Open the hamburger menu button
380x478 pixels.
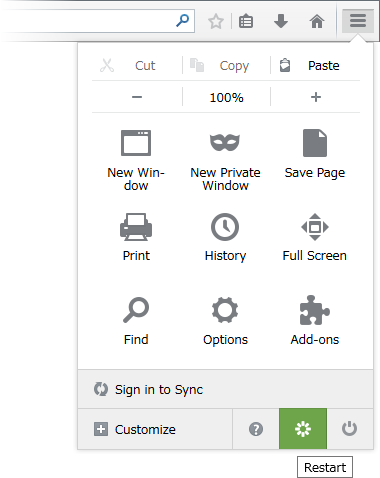coord(358,21)
